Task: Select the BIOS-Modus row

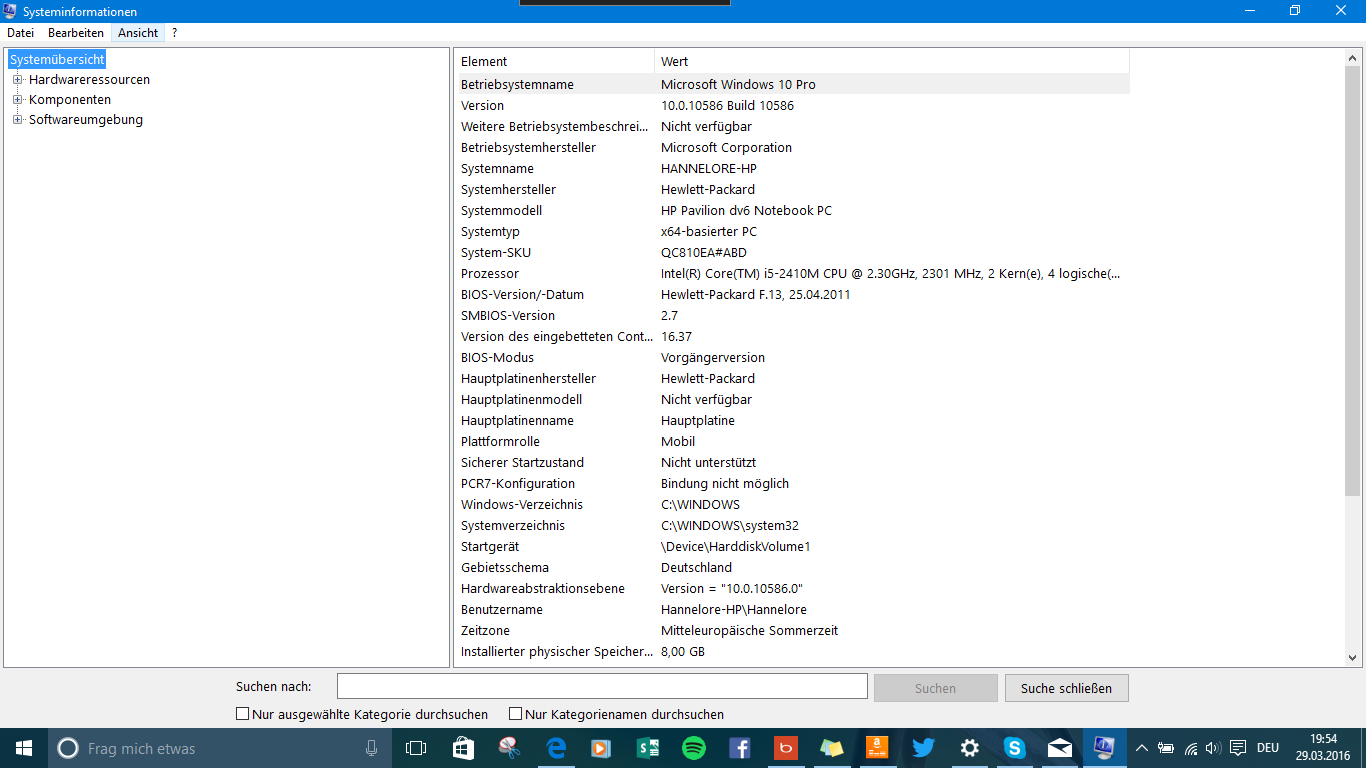Action: click(x=793, y=358)
